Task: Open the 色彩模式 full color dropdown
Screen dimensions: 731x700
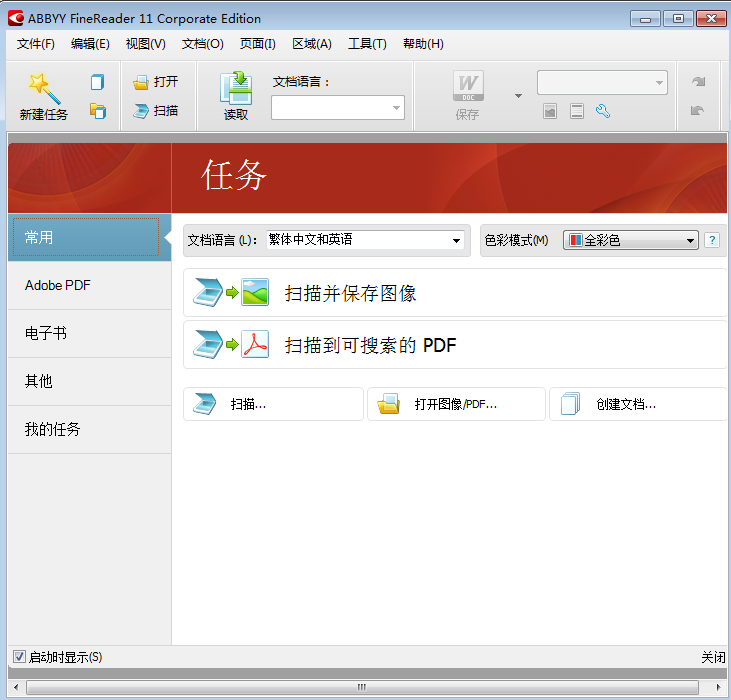Action: click(690, 240)
